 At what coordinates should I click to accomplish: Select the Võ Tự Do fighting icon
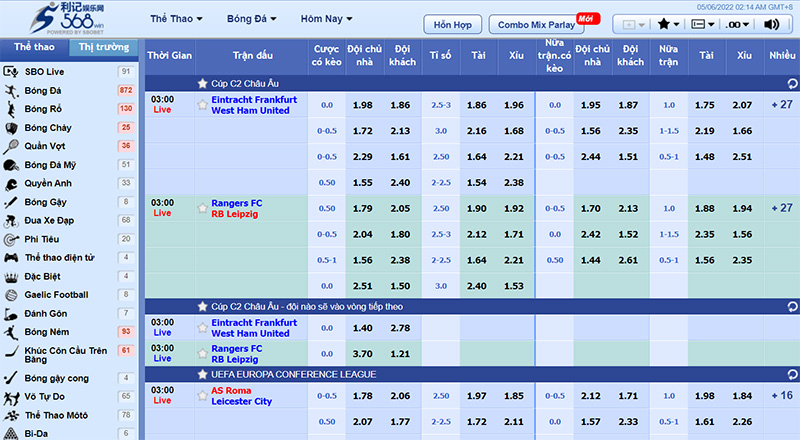coord(11,397)
